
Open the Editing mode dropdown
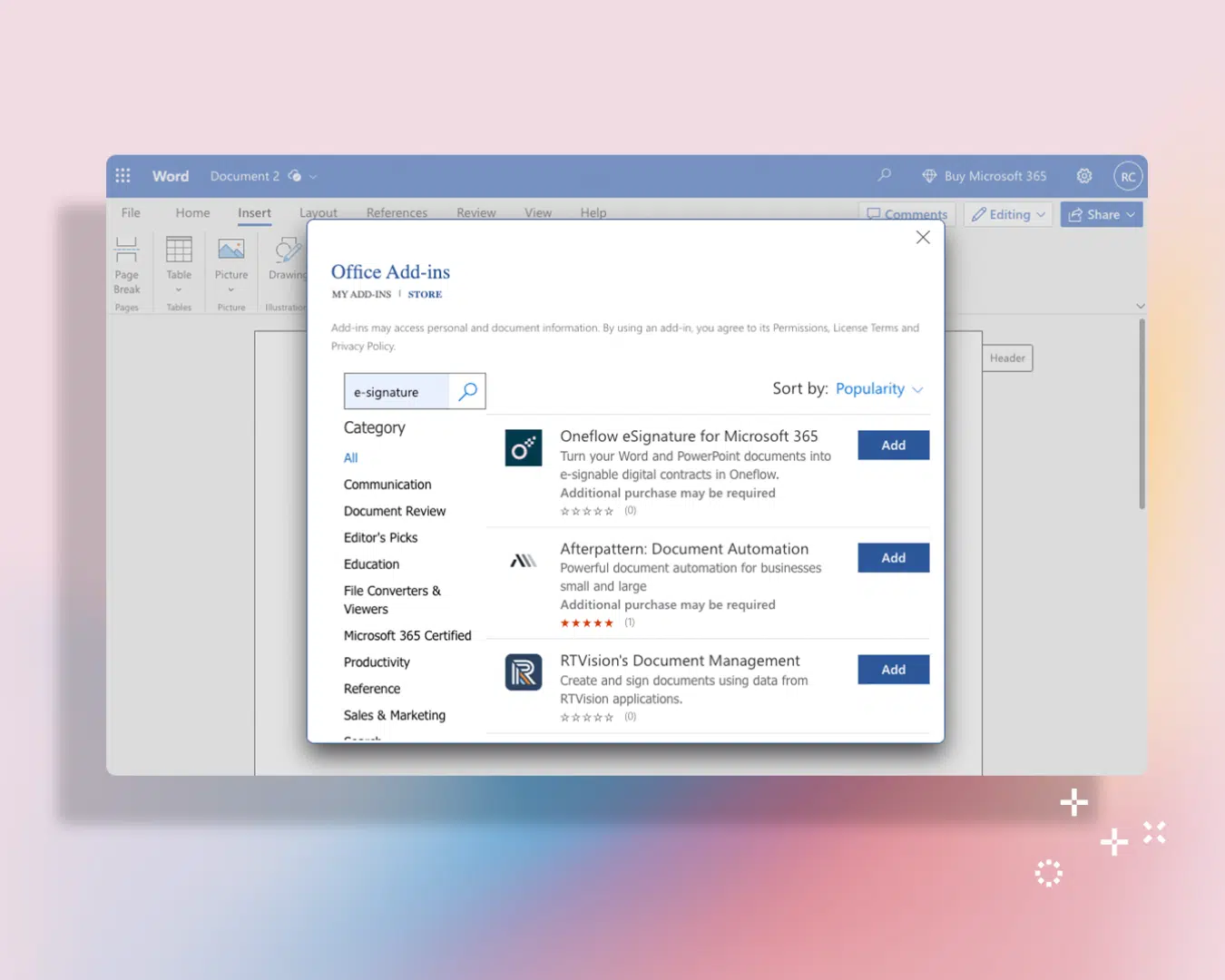point(1008,215)
